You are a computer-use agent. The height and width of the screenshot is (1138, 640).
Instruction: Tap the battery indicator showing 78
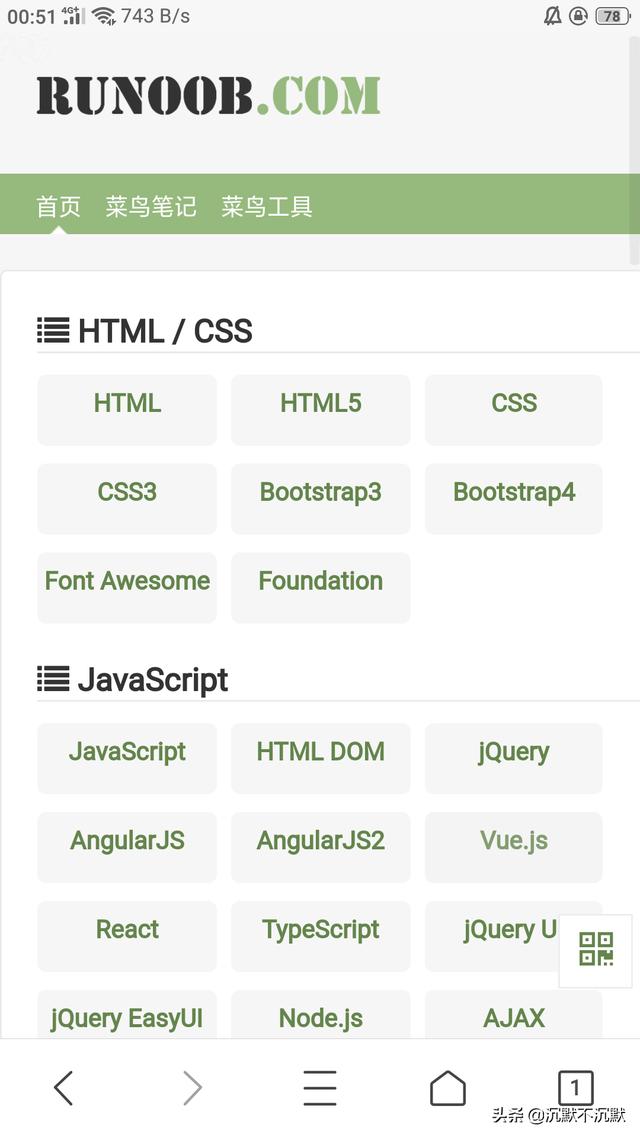(x=613, y=16)
